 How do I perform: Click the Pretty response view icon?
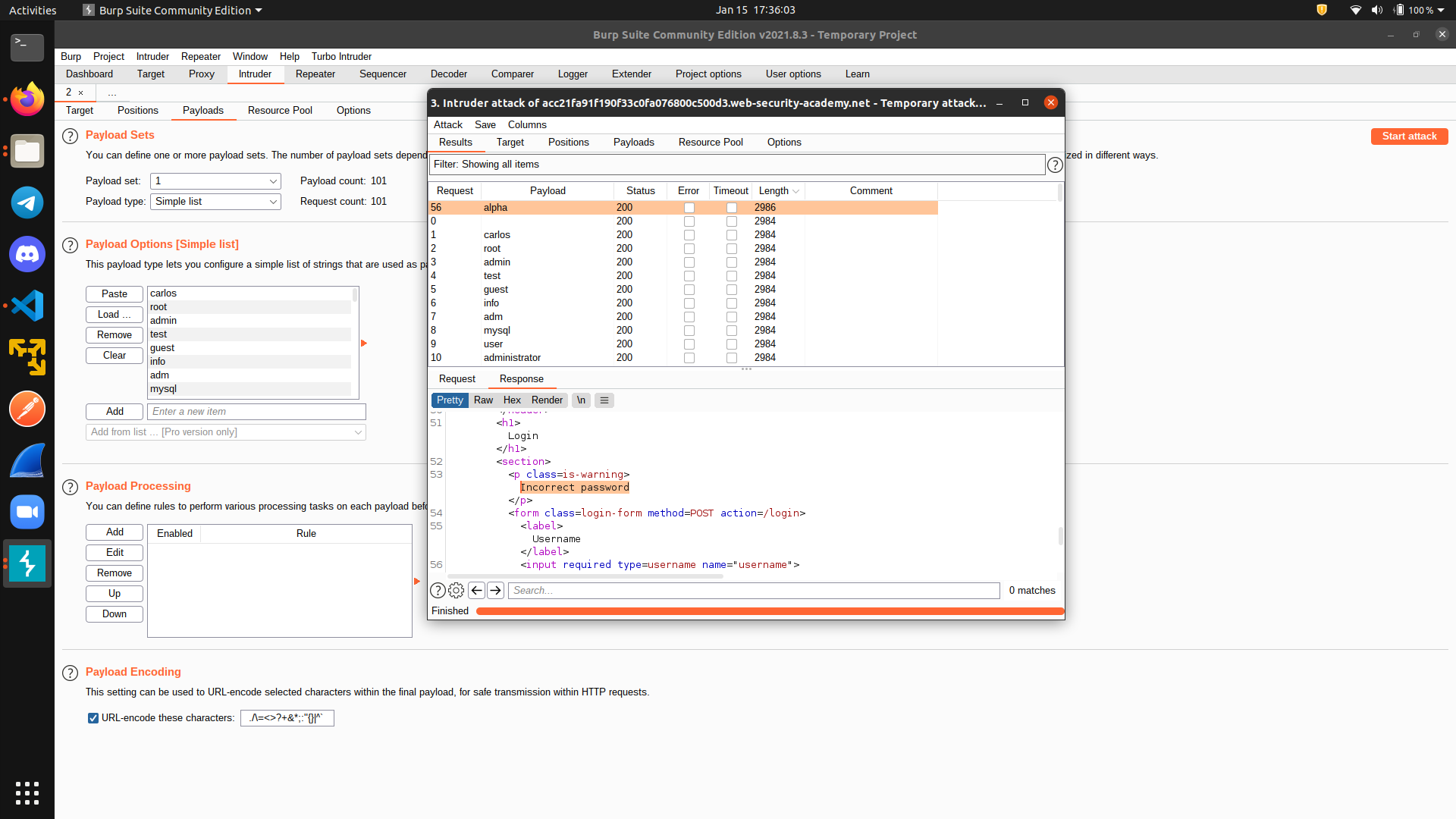pos(449,399)
